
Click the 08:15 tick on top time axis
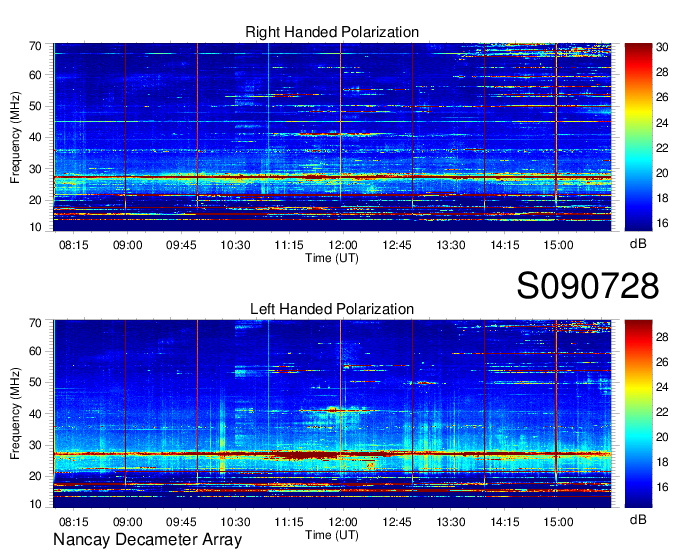click(x=73, y=245)
